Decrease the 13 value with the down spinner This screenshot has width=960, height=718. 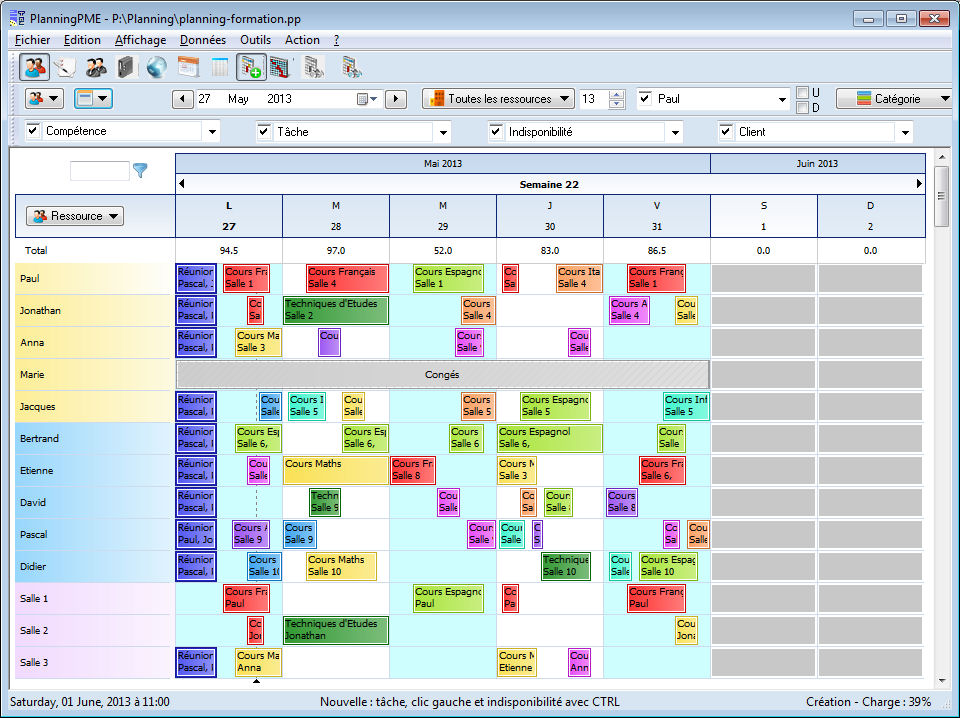click(x=617, y=104)
